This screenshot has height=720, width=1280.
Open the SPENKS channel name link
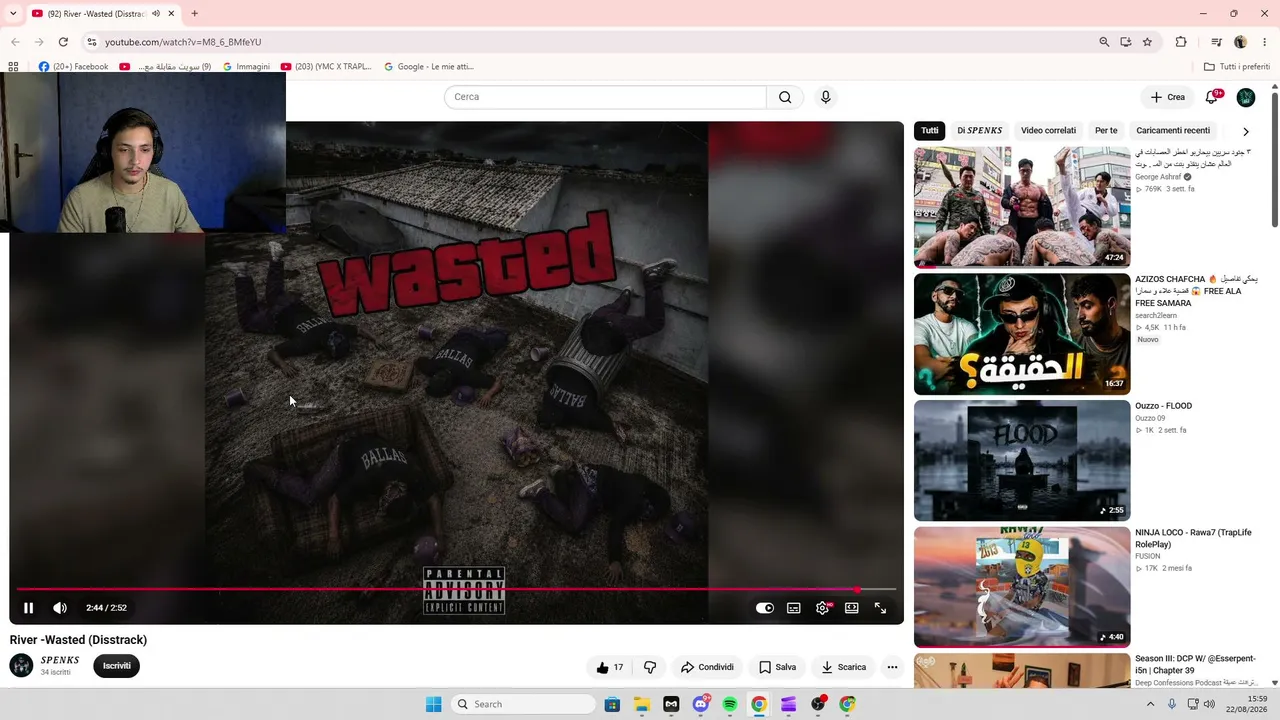click(x=60, y=660)
